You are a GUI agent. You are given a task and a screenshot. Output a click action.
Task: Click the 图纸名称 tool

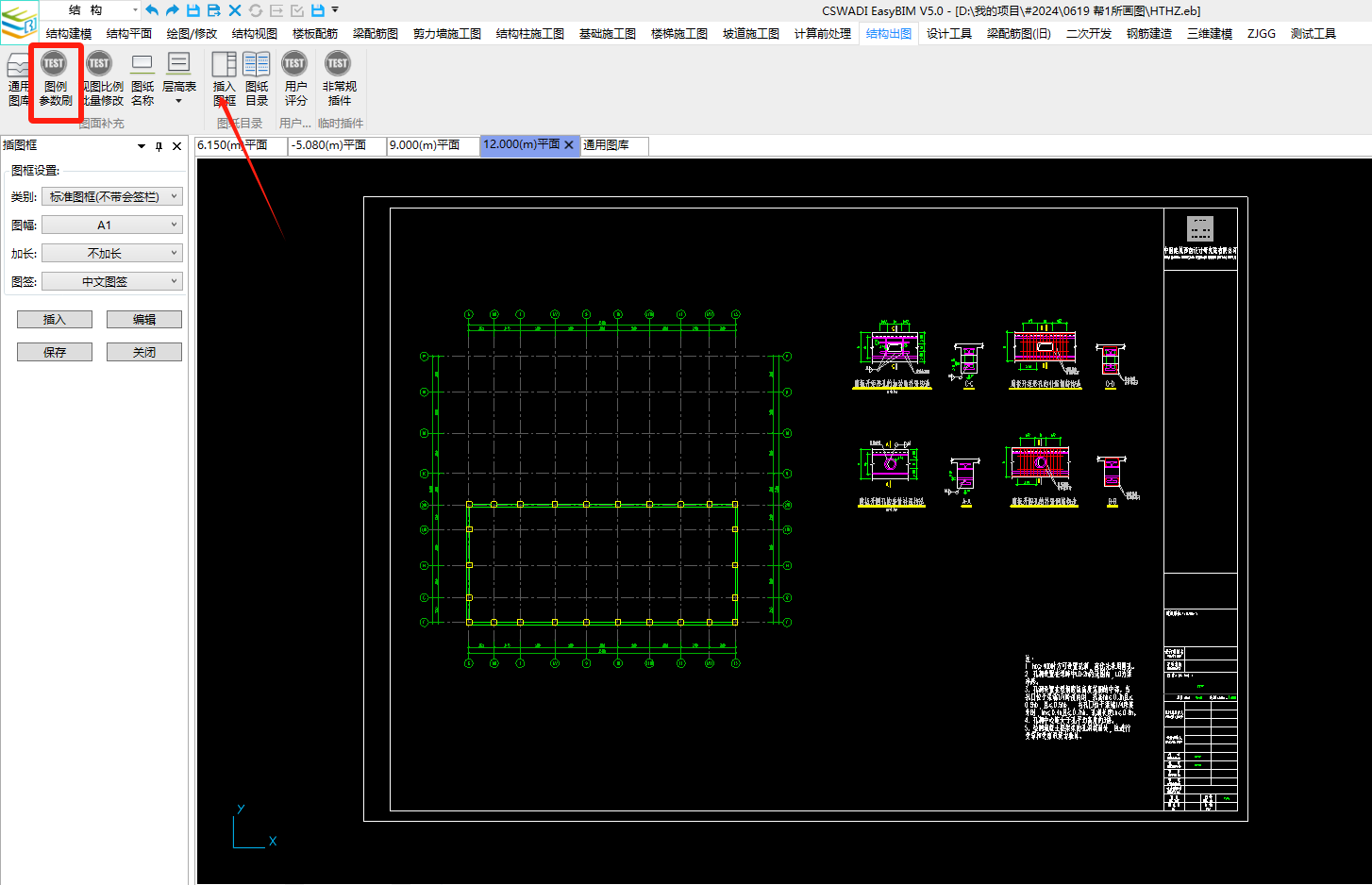142,79
